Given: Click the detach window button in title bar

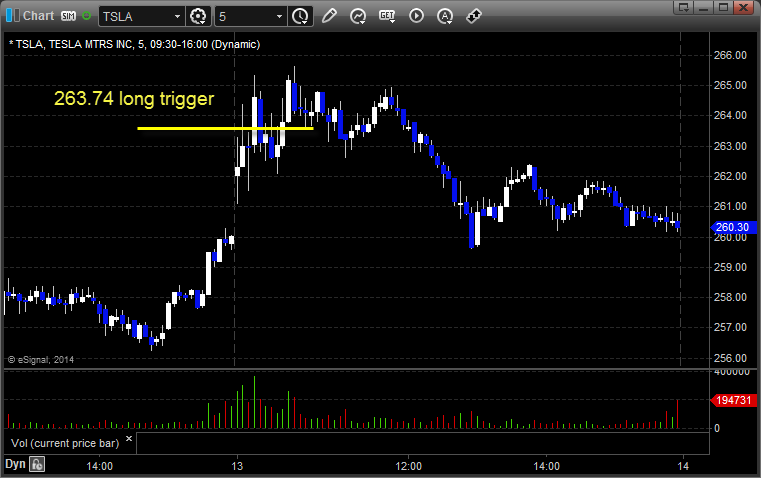Looking at the screenshot, I should (684, 7).
